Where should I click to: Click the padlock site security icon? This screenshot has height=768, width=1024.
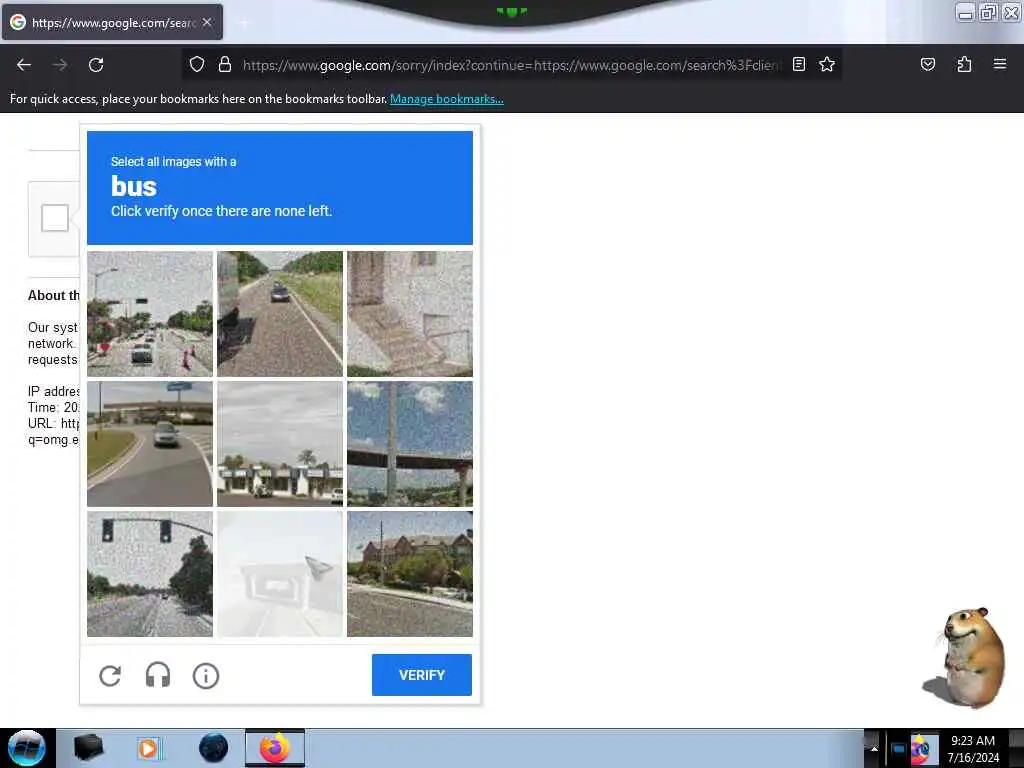click(x=225, y=64)
